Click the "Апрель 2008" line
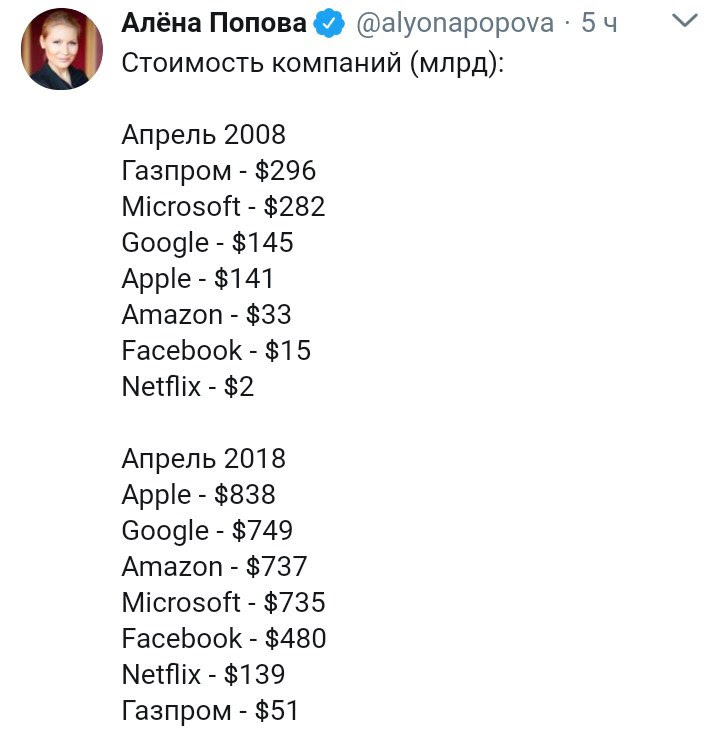The height and width of the screenshot is (743, 720). click(203, 135)
